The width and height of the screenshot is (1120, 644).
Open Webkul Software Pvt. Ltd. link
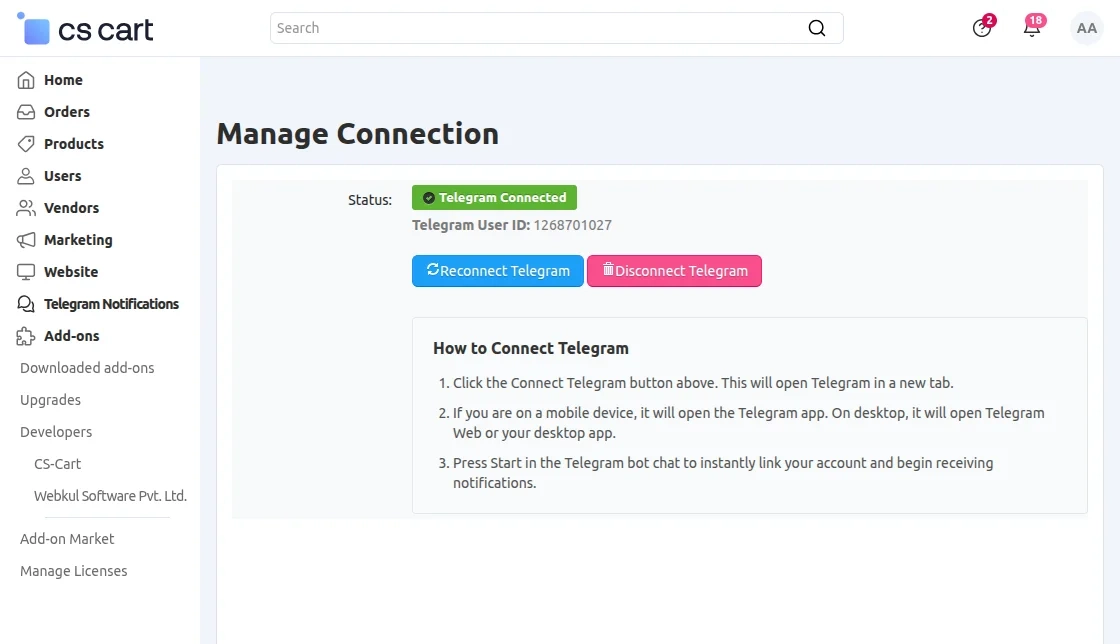click(110, 495)
